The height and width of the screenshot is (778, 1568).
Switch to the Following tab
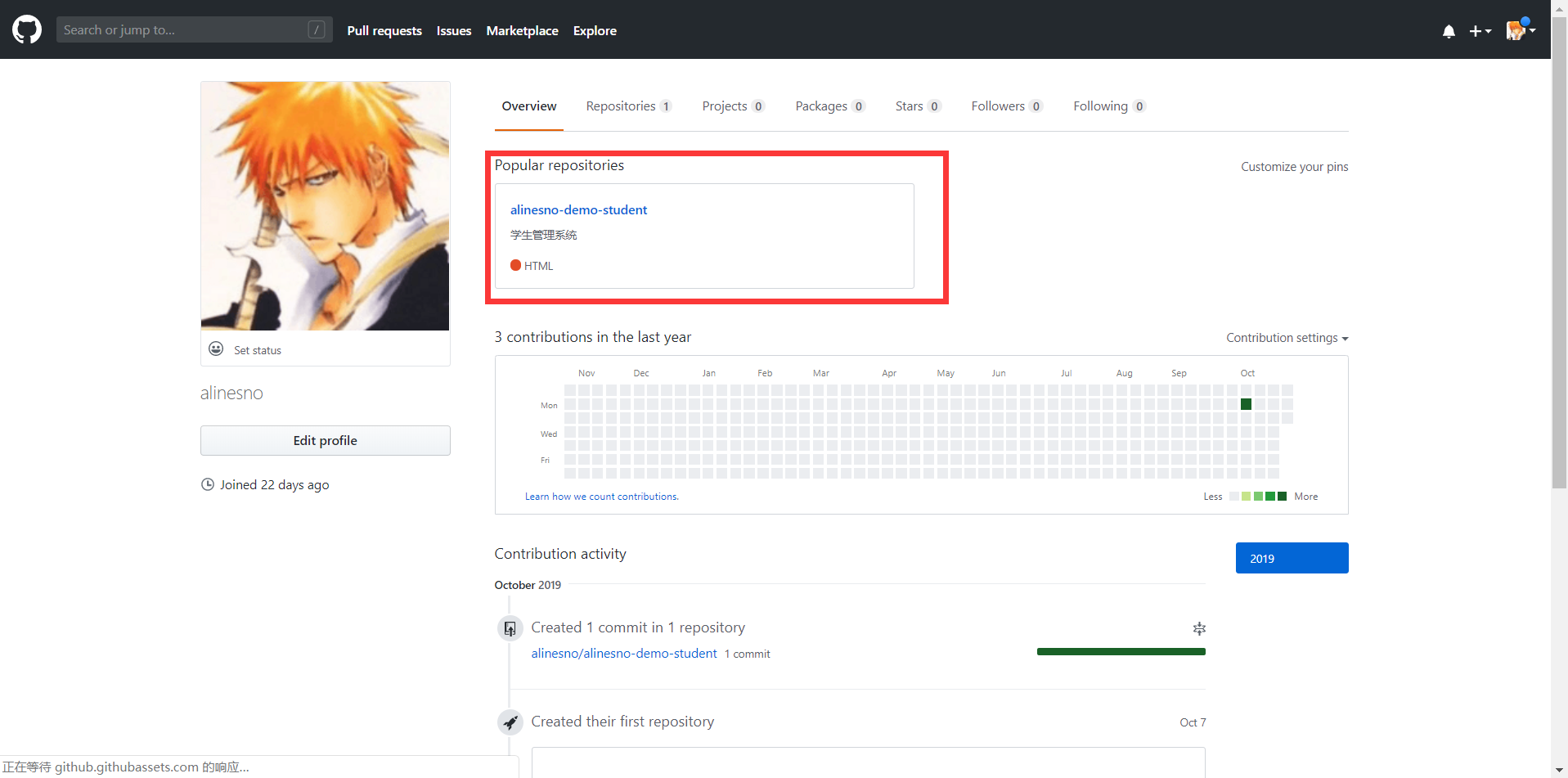pyautogui.click(x=1109, y=106)
